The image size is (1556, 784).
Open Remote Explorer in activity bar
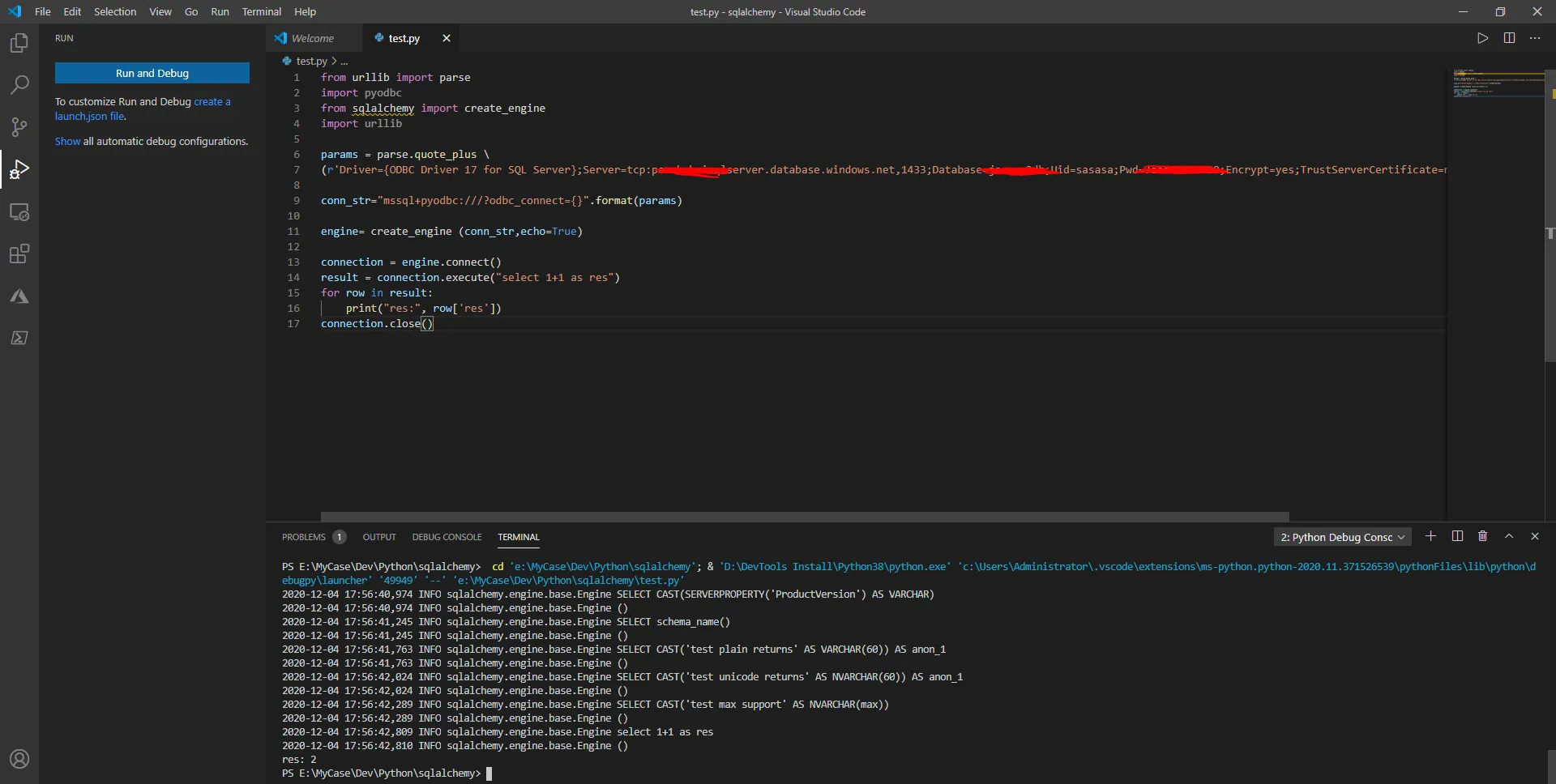click(19, 212)
